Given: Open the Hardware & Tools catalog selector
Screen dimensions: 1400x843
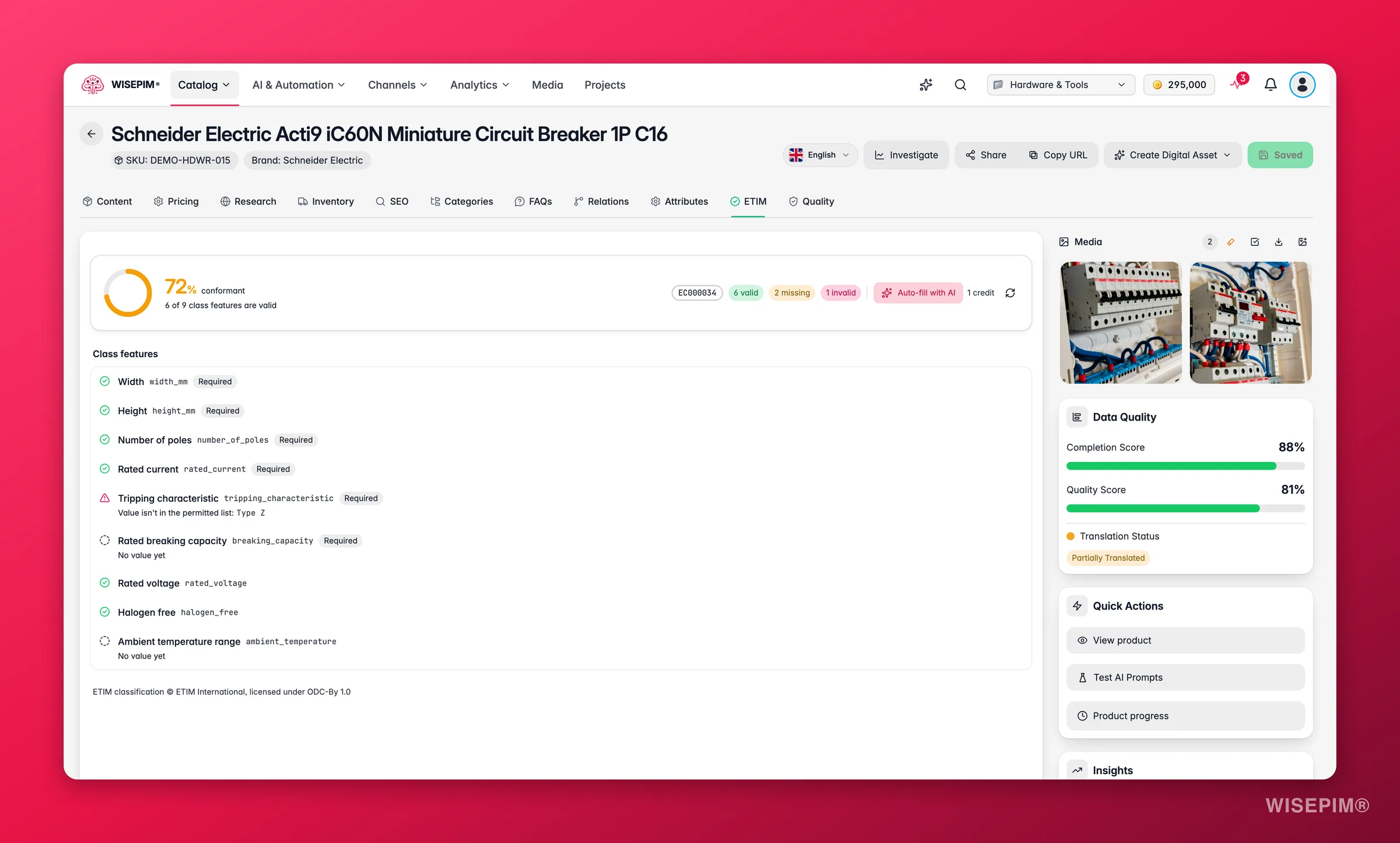Looking at the screenshot, I should (x=1060, y=85).
